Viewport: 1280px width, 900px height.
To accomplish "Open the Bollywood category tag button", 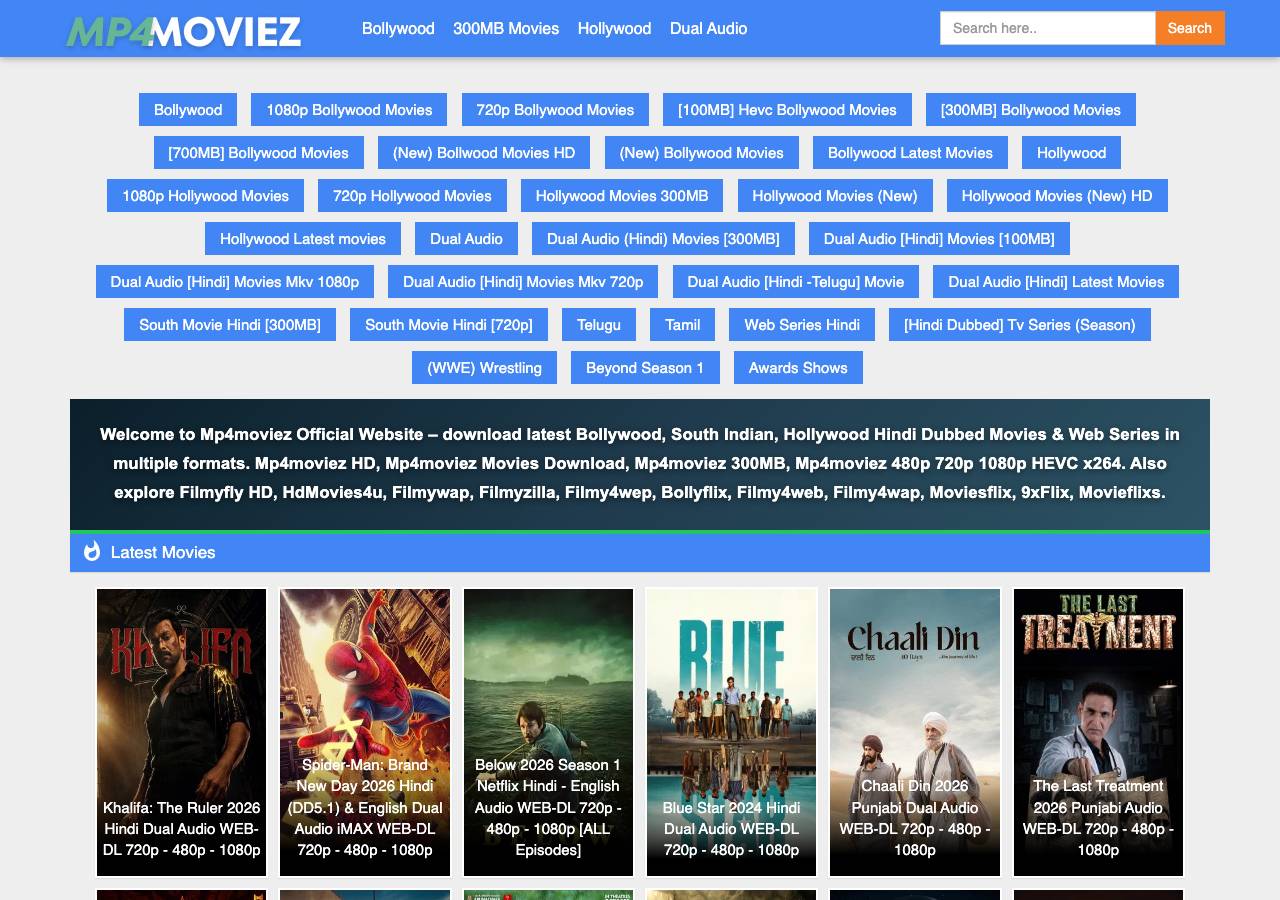I will coord(188,110).
